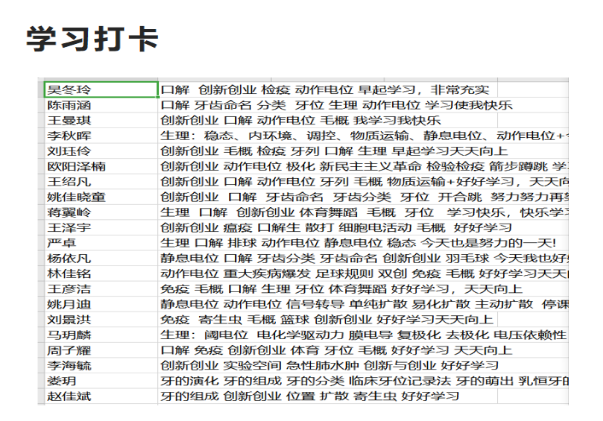Click the 学习打卡 slide title

coord(91,39)
